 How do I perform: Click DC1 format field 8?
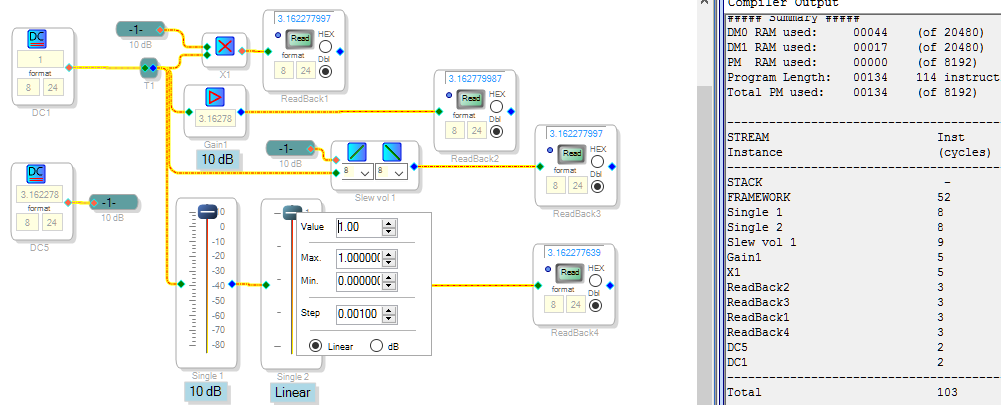point(29,86)
